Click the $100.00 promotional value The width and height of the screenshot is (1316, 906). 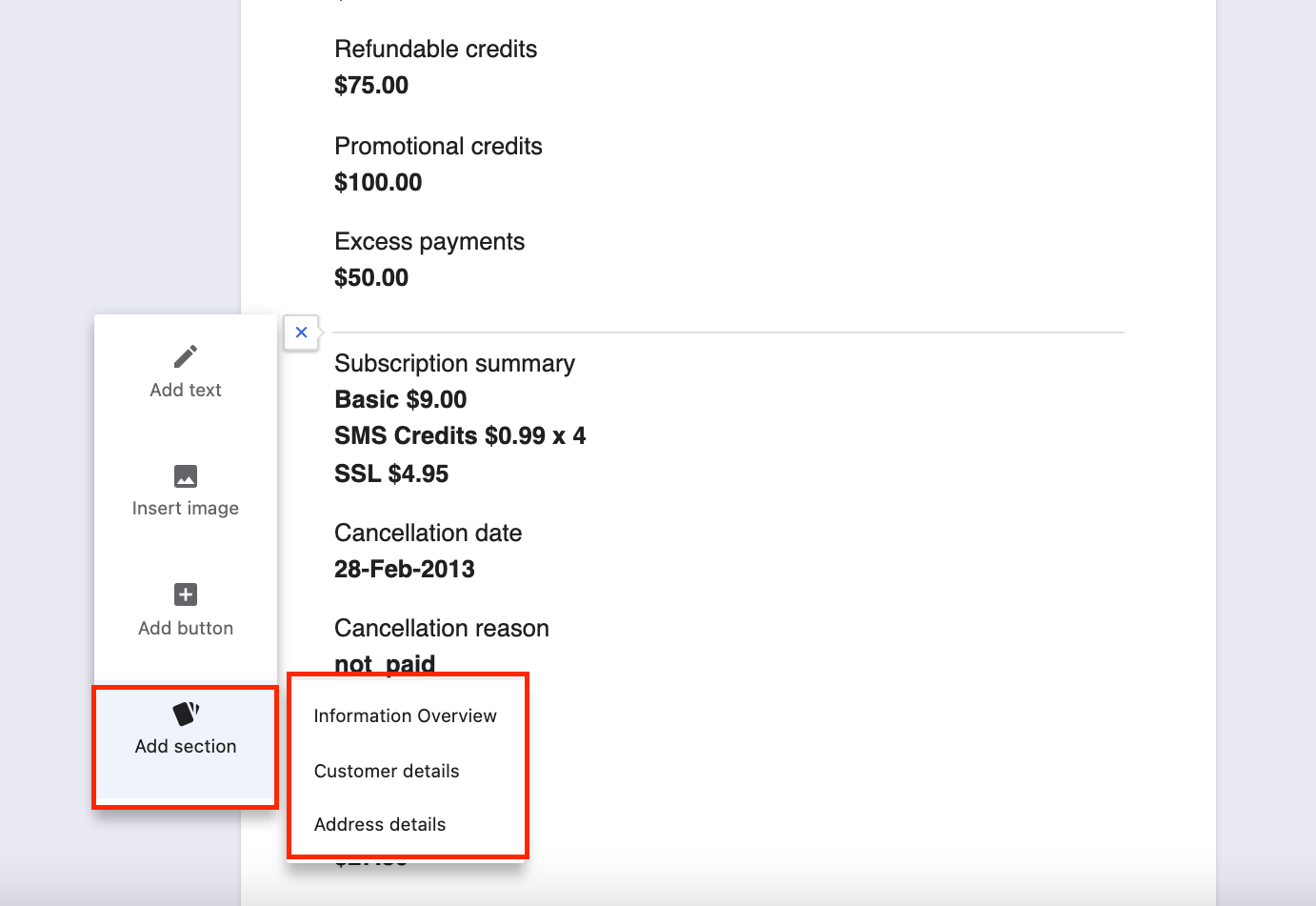(378, 183)
